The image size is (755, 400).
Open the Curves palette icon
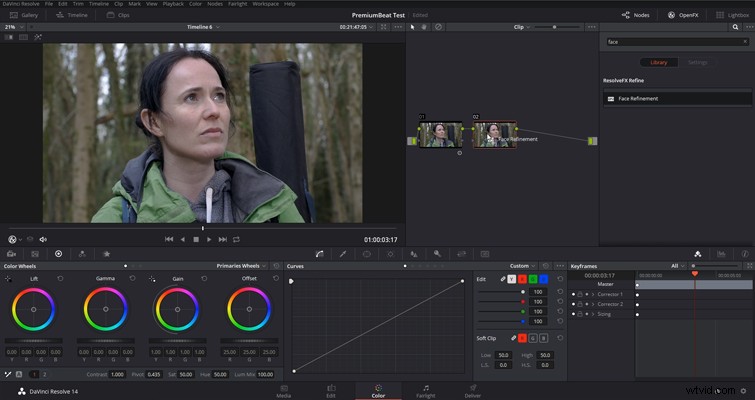point(319,254)
